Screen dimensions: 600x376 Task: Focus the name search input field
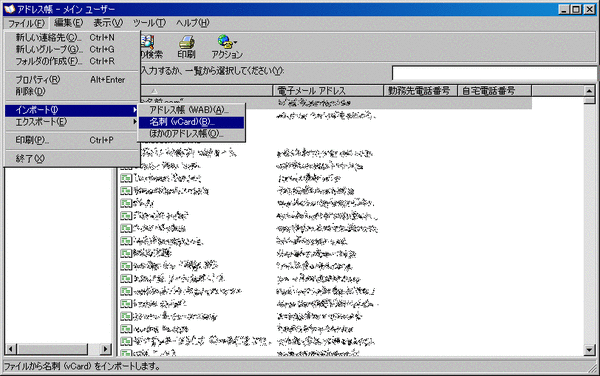pos(494,73)
